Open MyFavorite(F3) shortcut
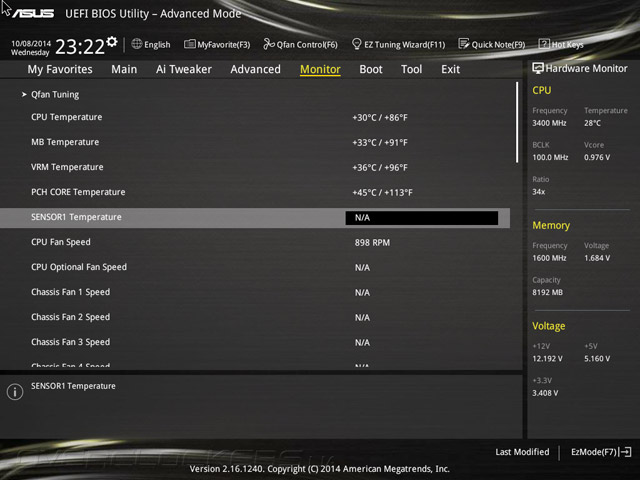Screen dimensions: 640x480 (x=224, y=44)
